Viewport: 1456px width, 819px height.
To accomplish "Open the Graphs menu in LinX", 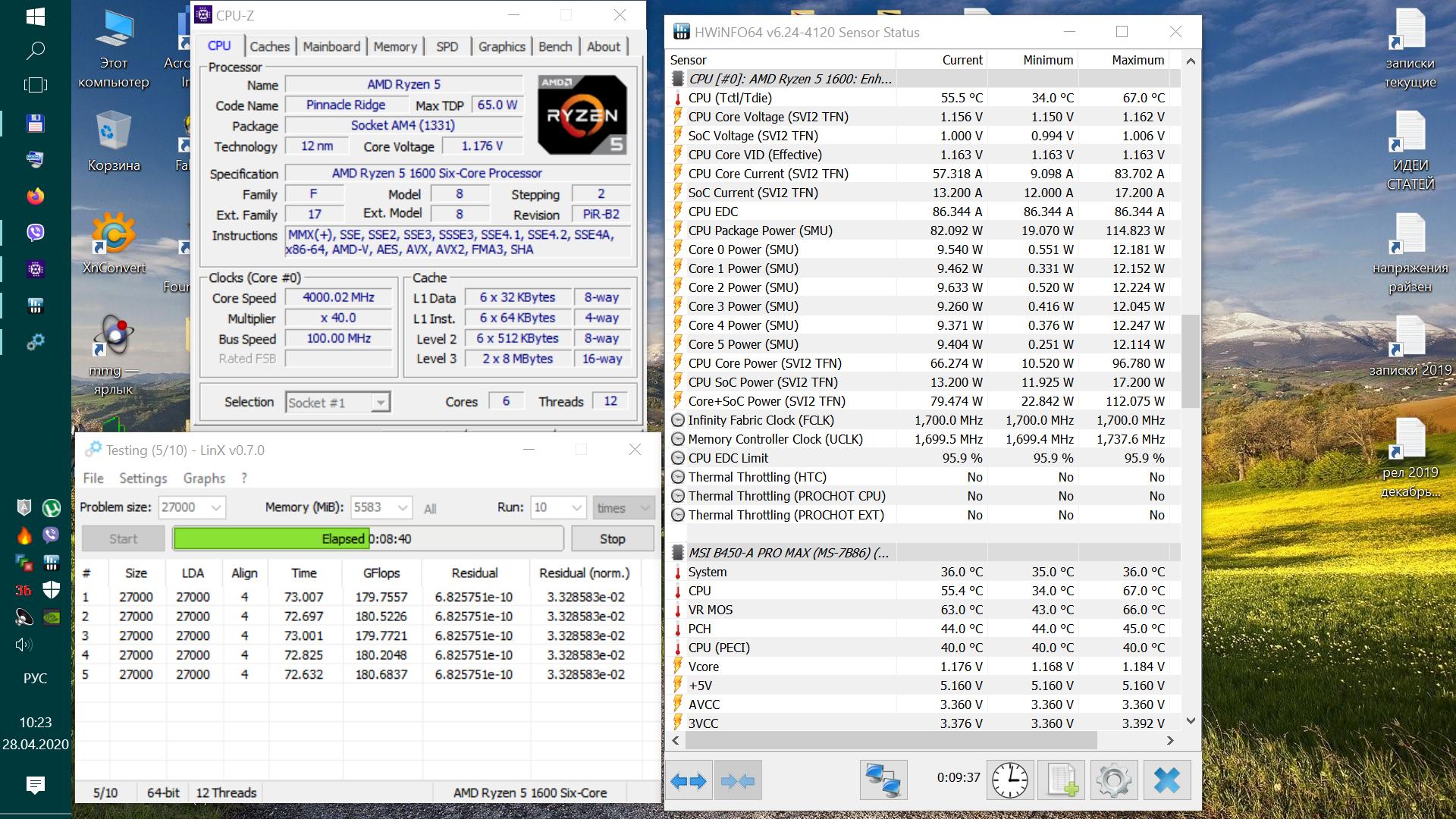I will [x=204, y=479].
